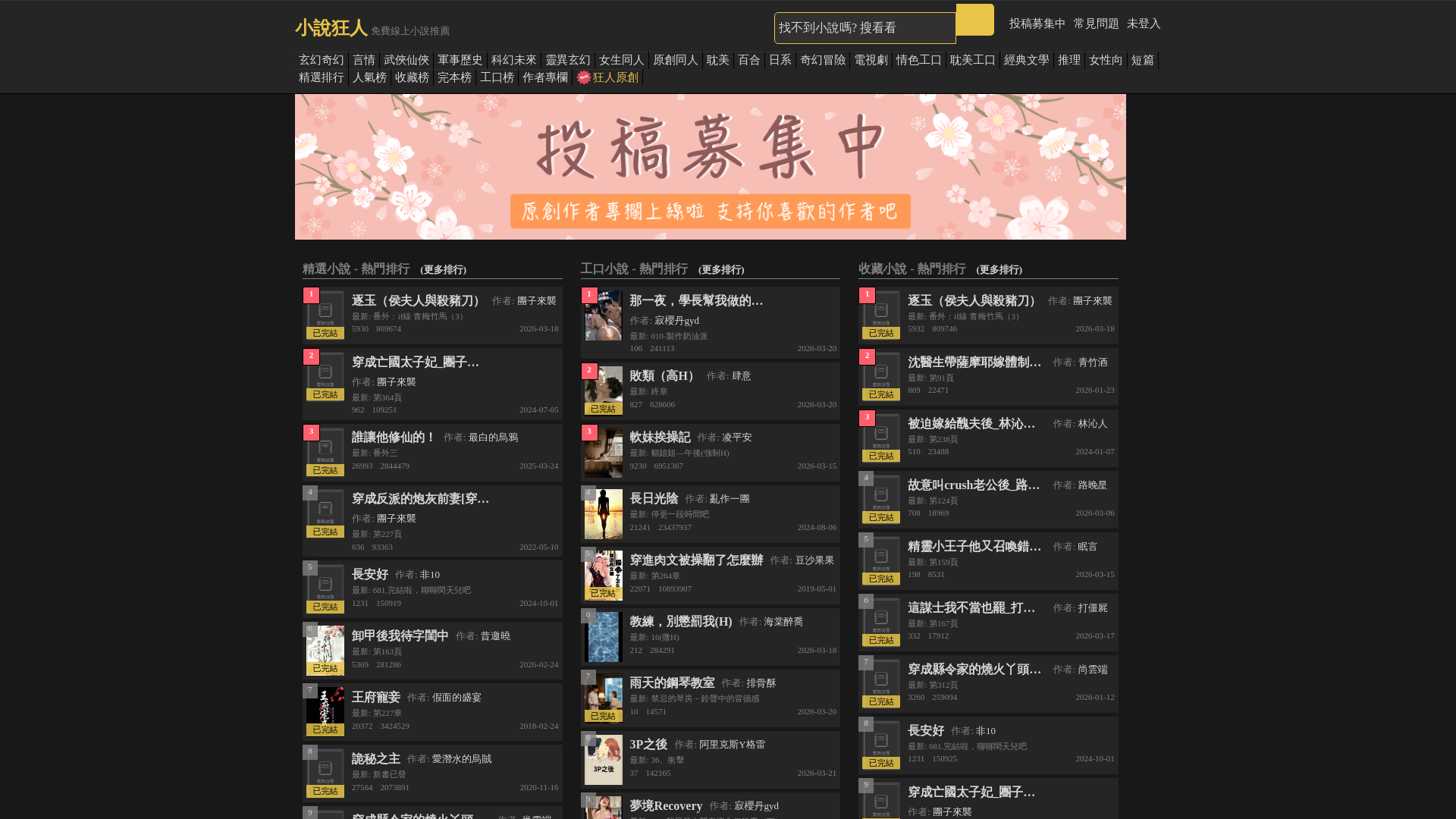
Task: Open 更多排行 for 精選小說
Action: tap(444, 270)
